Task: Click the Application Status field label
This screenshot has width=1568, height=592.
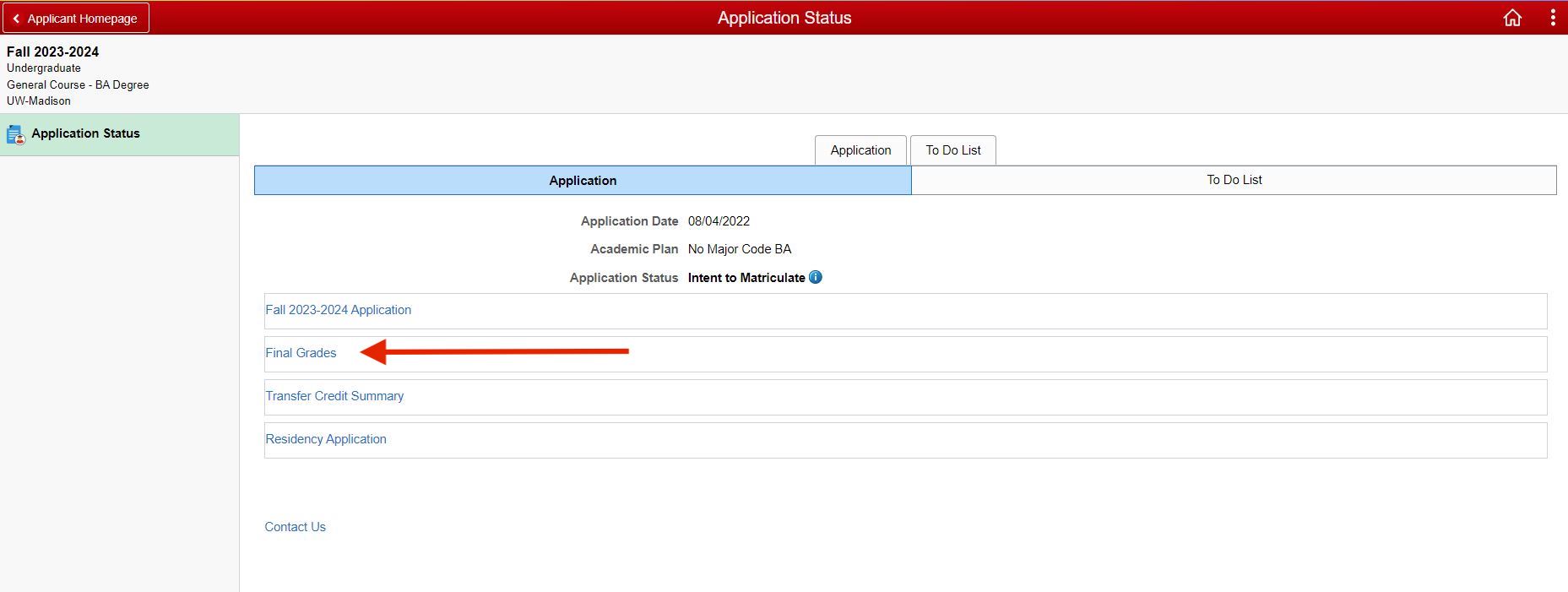Action: 624,278
